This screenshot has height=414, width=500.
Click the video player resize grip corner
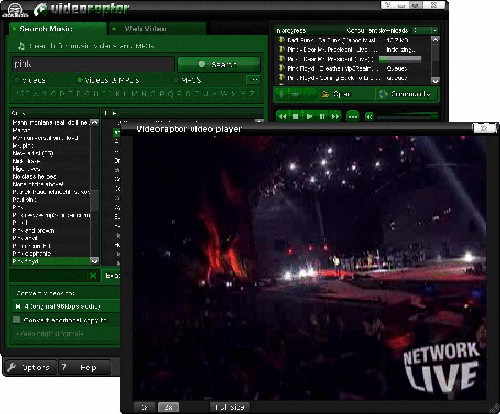coord(493,409)
